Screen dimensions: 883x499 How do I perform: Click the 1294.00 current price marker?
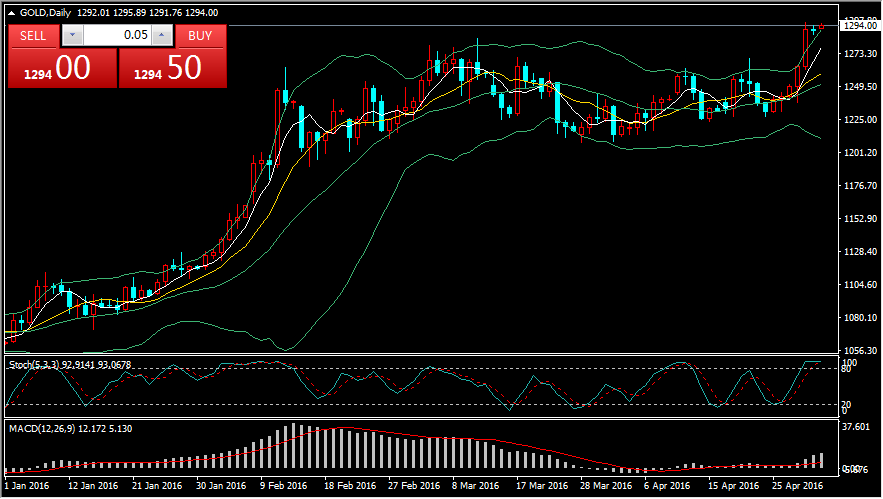click(x=860, y=25)
